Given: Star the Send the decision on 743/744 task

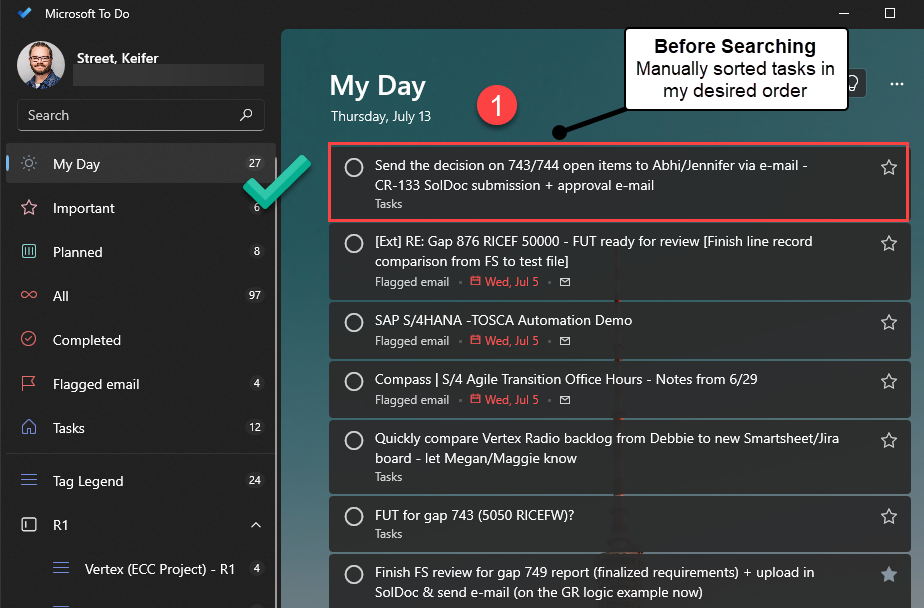Looking at the screenshot, I should coord(889,167).
